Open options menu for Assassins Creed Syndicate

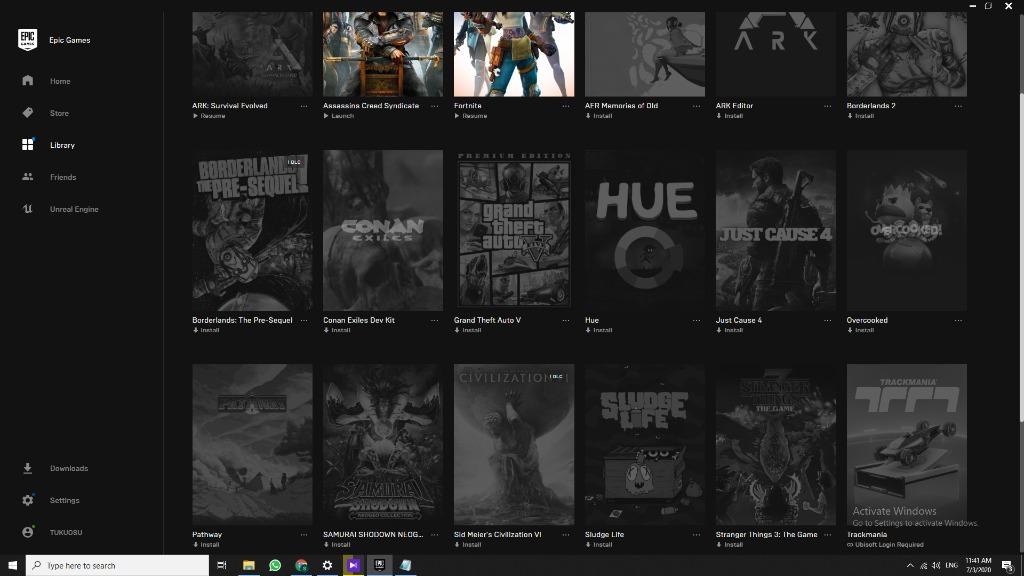434,106
